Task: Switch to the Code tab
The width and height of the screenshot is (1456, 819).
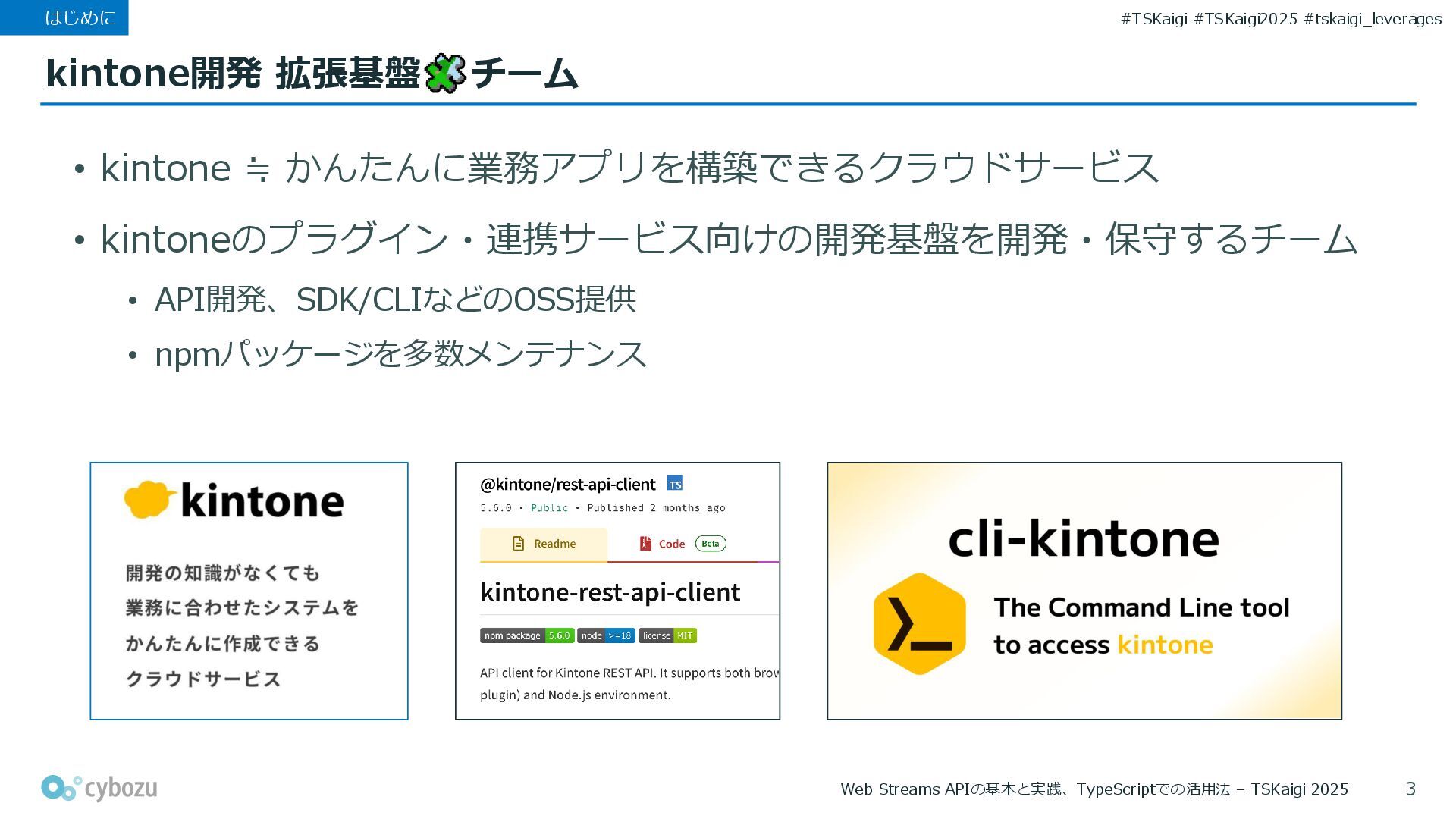Action: [x=671, y=544]
